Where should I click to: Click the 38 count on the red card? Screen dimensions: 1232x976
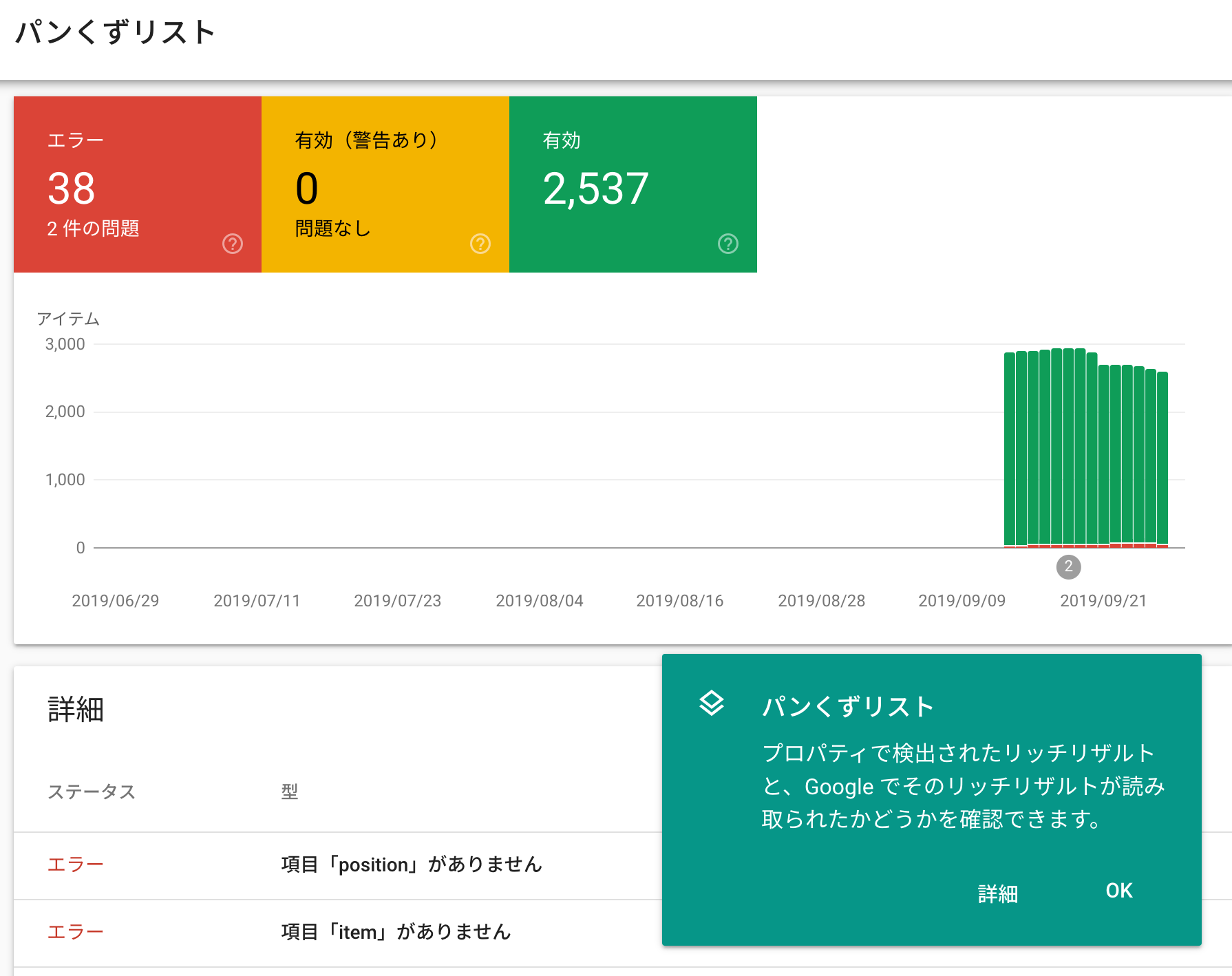[72, 189]
